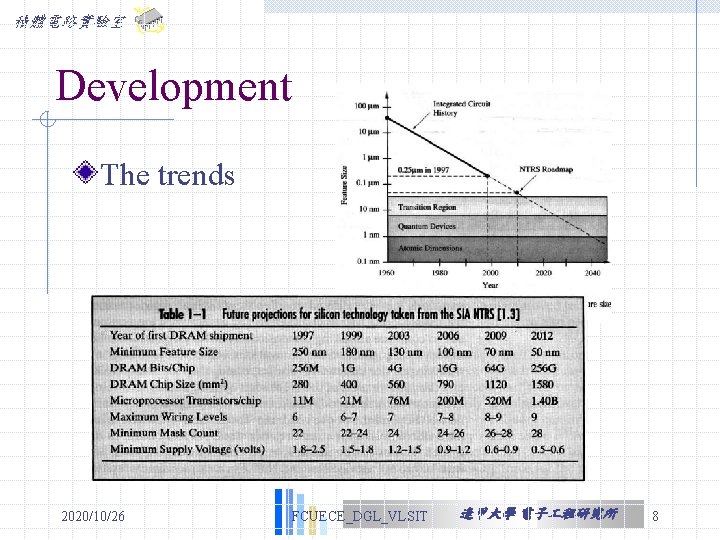Select the 'Minimum Mask Count' row label

(164, 433)
